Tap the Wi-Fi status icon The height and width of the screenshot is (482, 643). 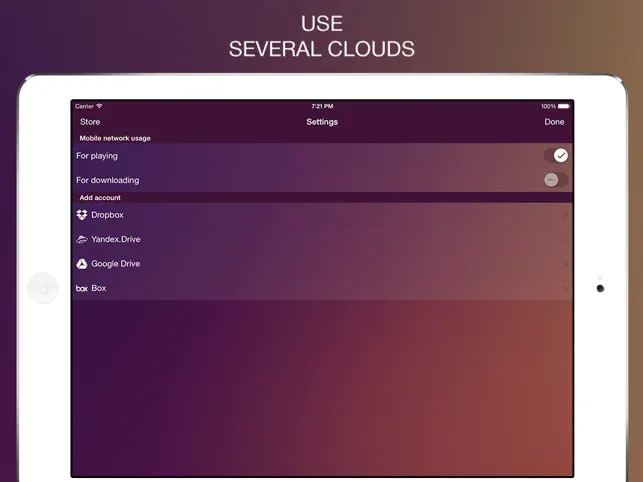click(99, 106)
